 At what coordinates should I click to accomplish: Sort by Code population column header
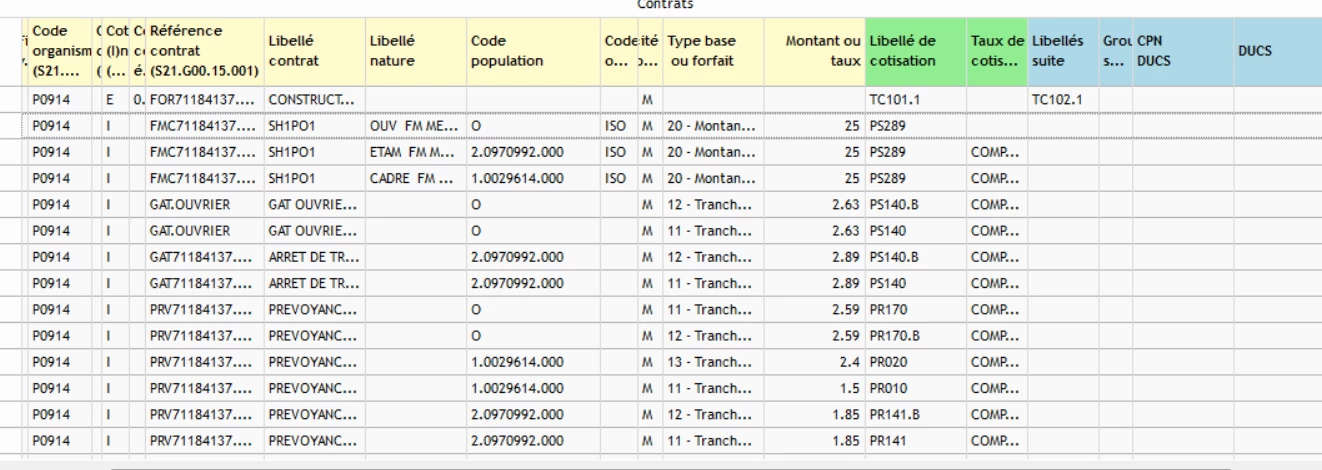pos(533,52)
